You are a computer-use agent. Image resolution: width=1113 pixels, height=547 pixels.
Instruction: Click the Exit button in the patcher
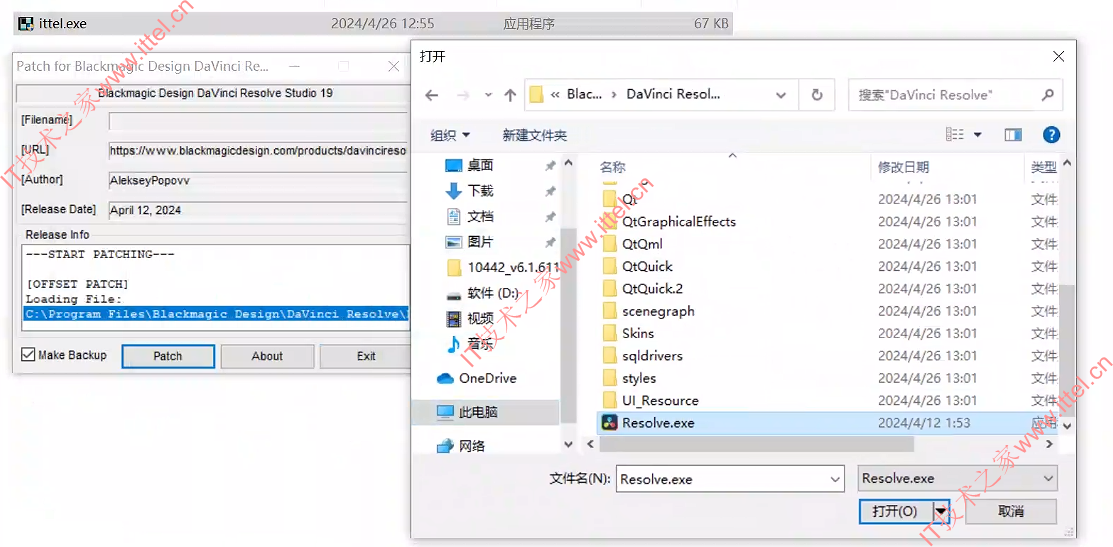point(366,356)
